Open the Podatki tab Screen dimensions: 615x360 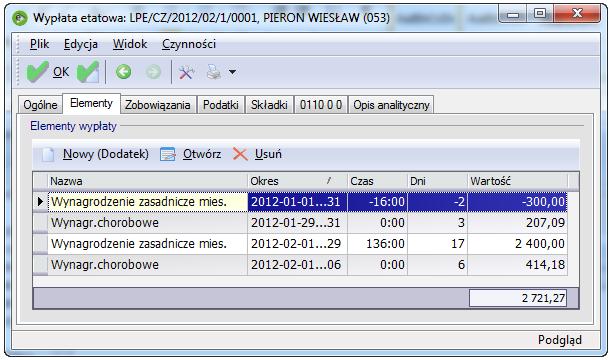221,105
